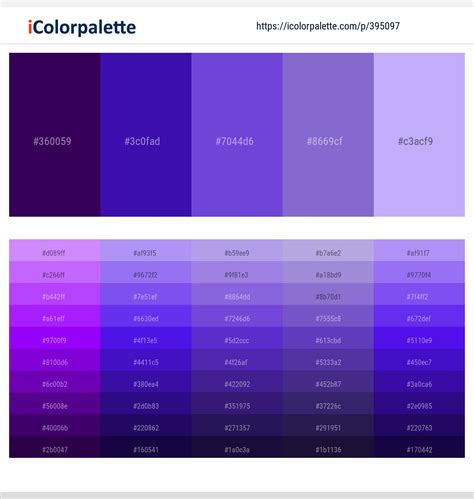
Task: Choose the #b7a6e2 shade cell
Action: pyautogui.click(x=328, y=250)
